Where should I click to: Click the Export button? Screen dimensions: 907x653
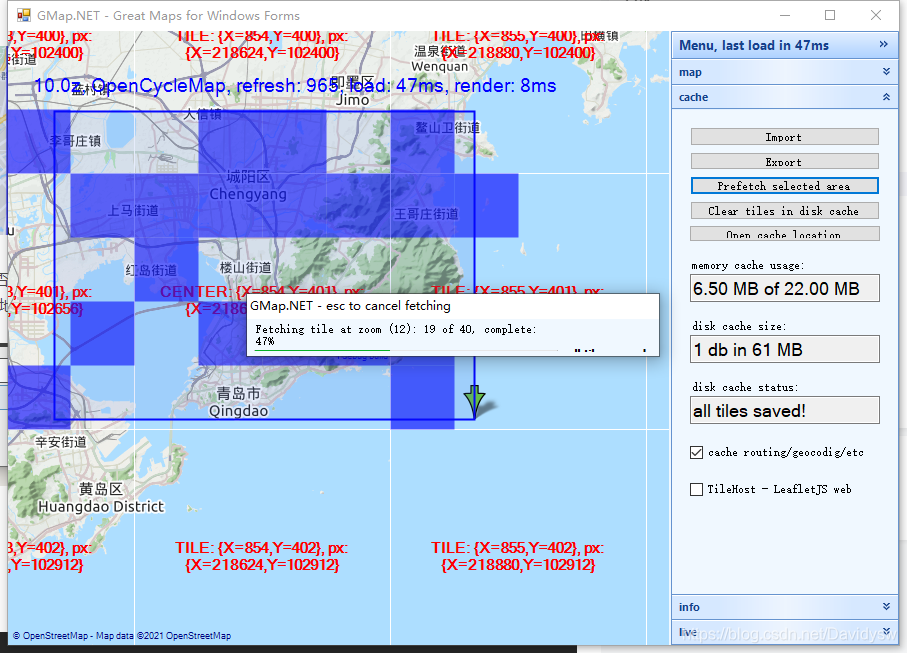pyautogui.click(x=784, y=161)
